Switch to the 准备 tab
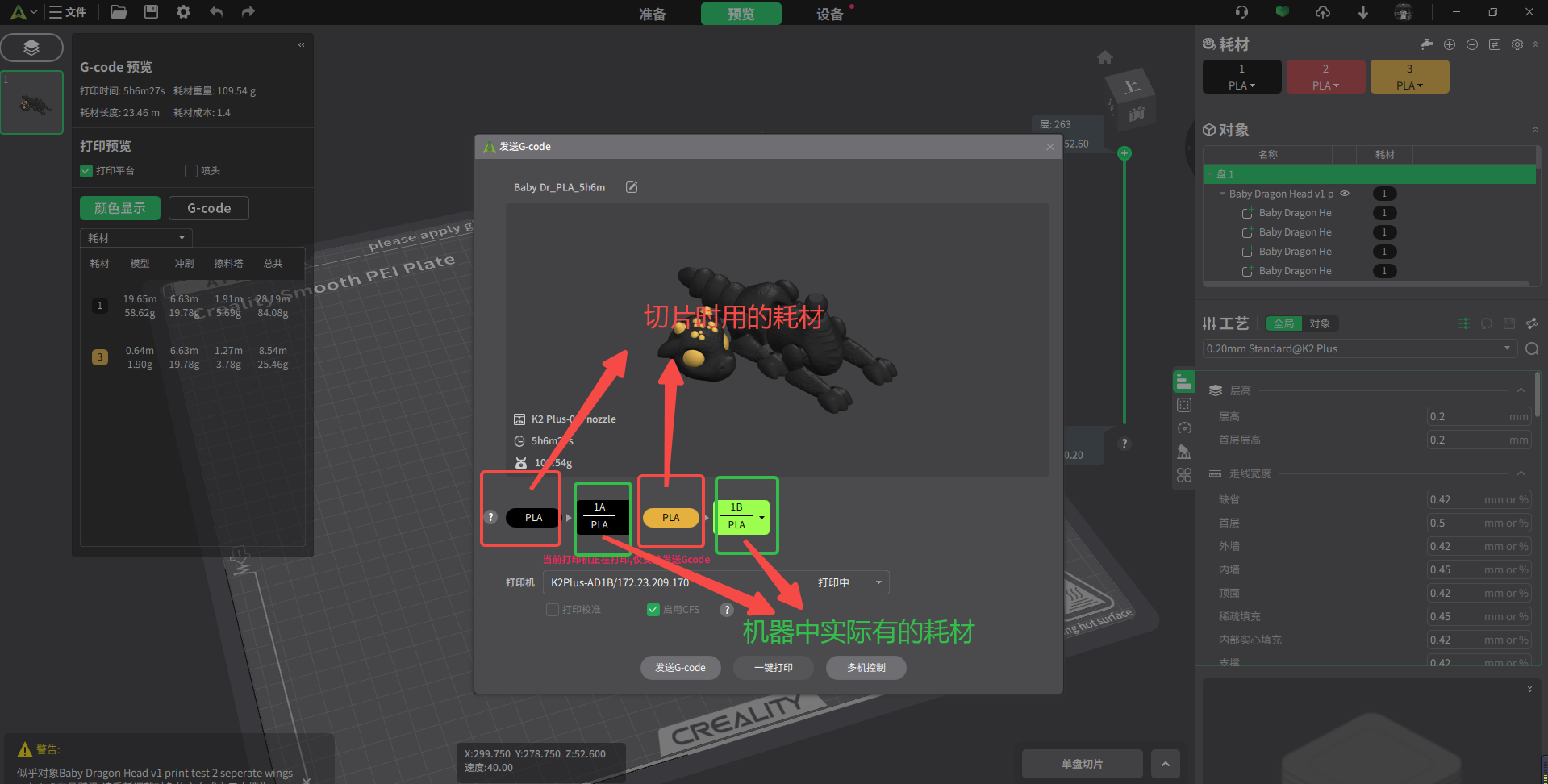 point(653,14)
